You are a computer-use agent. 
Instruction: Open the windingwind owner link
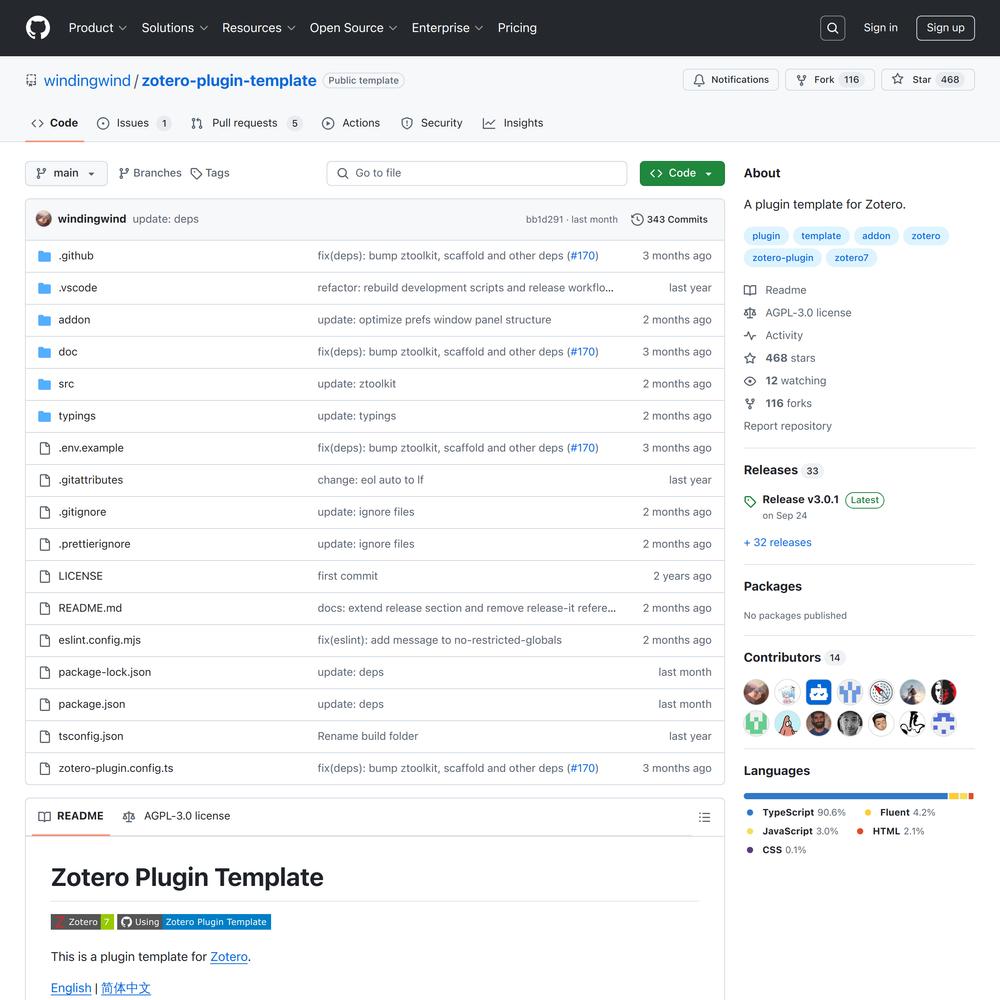click(x=87, y=80)
